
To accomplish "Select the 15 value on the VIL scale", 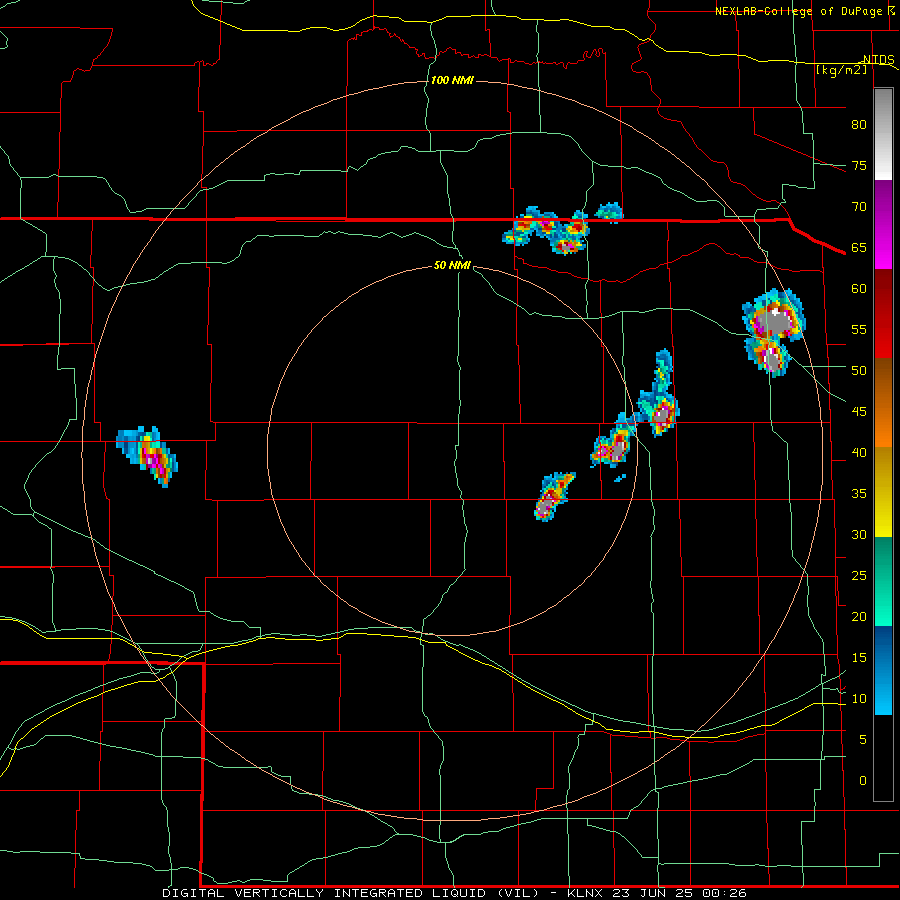I will pos(859,657).
